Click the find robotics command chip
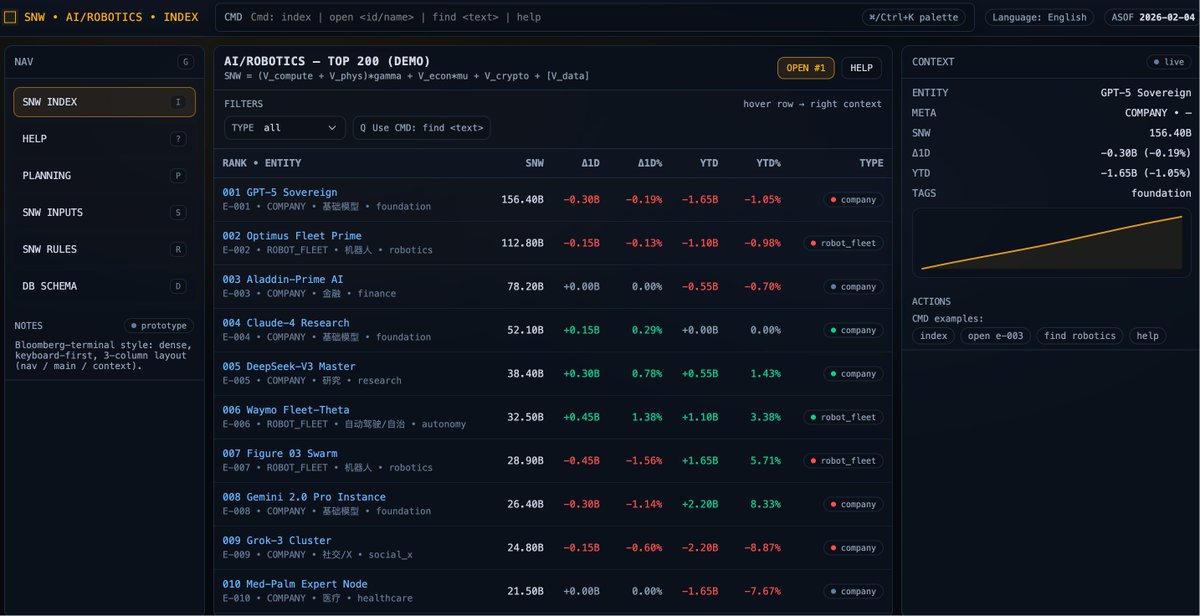The height and width of the screenshot is (616, 1200). [x=1080, y=336]
